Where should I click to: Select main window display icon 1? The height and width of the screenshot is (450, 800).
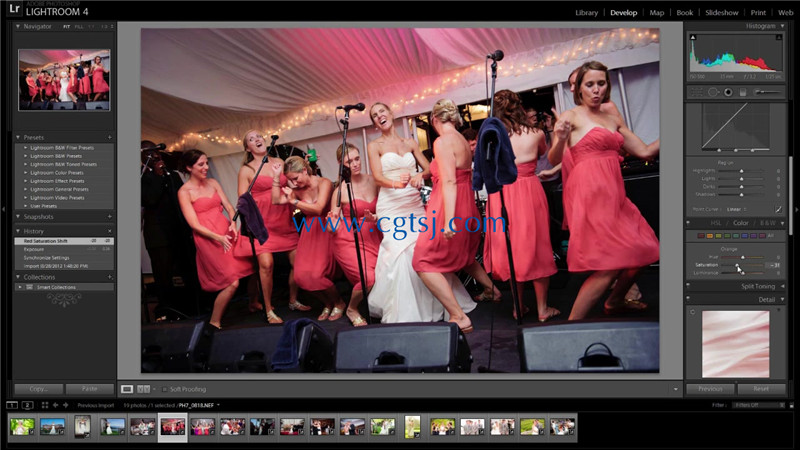(12, 405)
